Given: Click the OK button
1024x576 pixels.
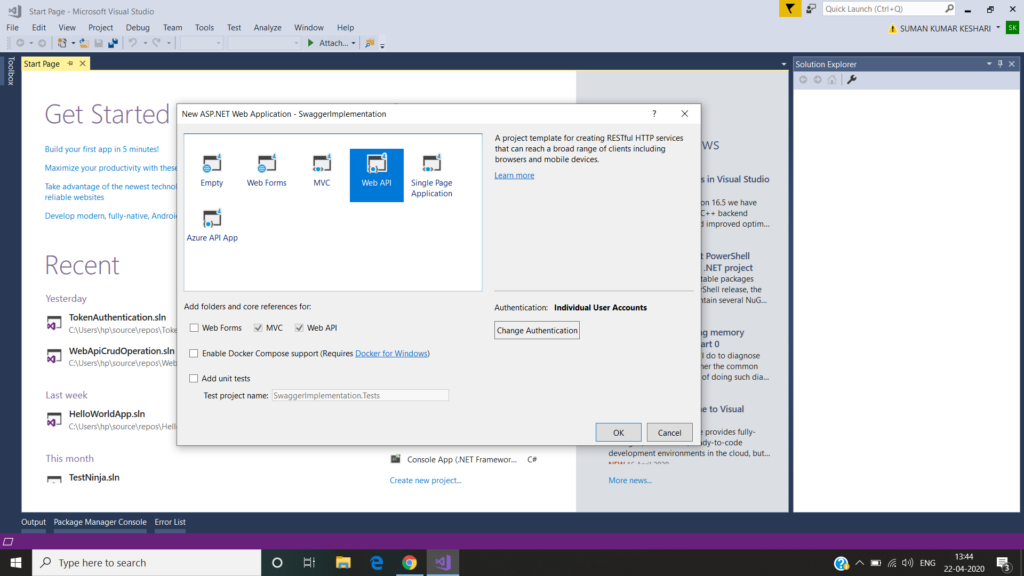Looking at the screenshot, I should (x=618, y=432).
